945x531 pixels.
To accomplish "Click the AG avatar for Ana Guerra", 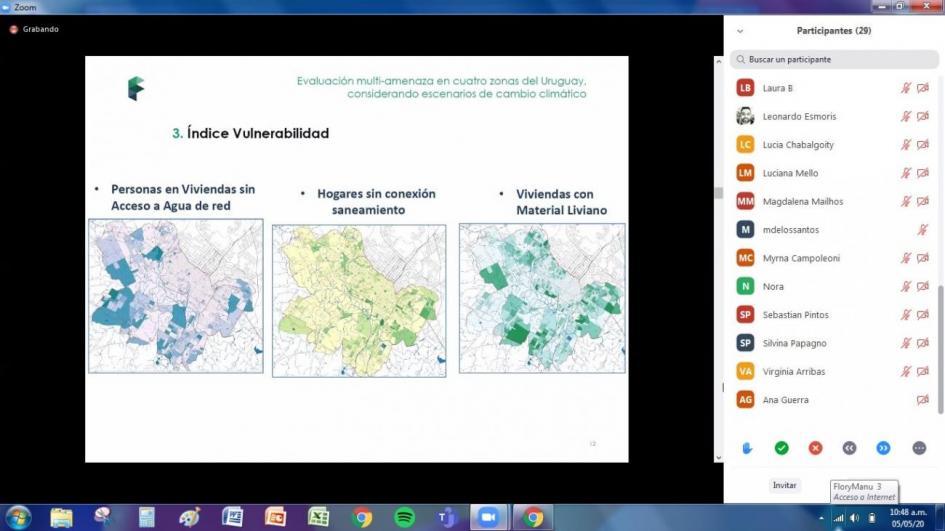I will click(x=746, y=400).
